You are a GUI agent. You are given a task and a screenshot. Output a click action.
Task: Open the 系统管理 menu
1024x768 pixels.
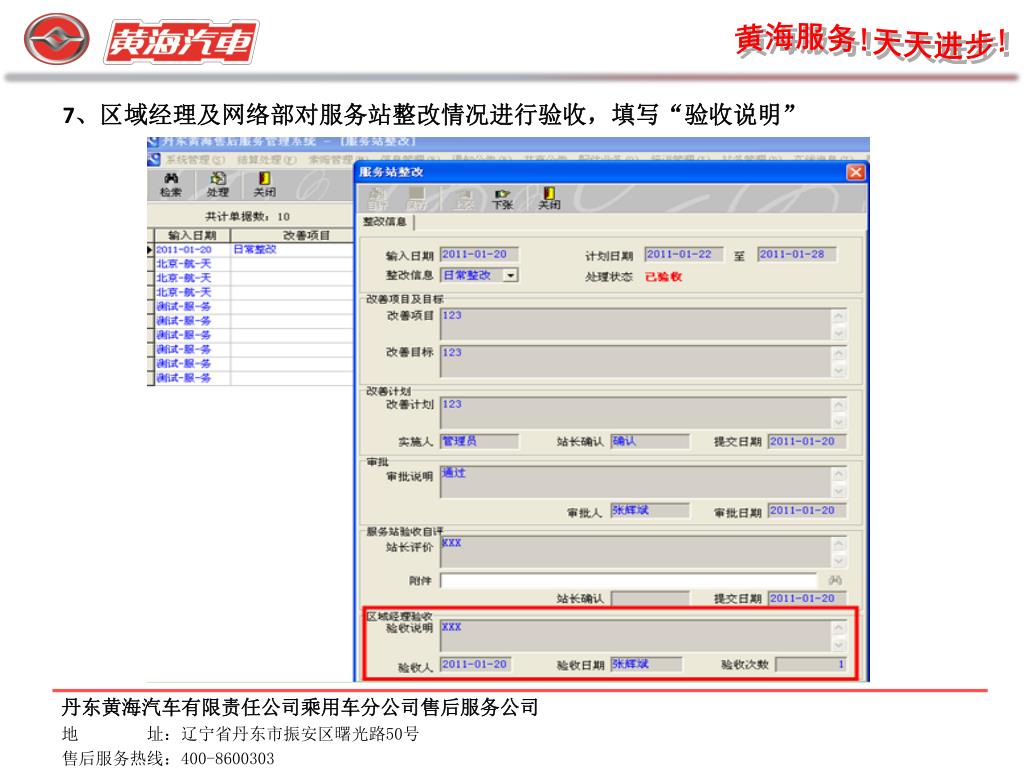tap(194, 159)
